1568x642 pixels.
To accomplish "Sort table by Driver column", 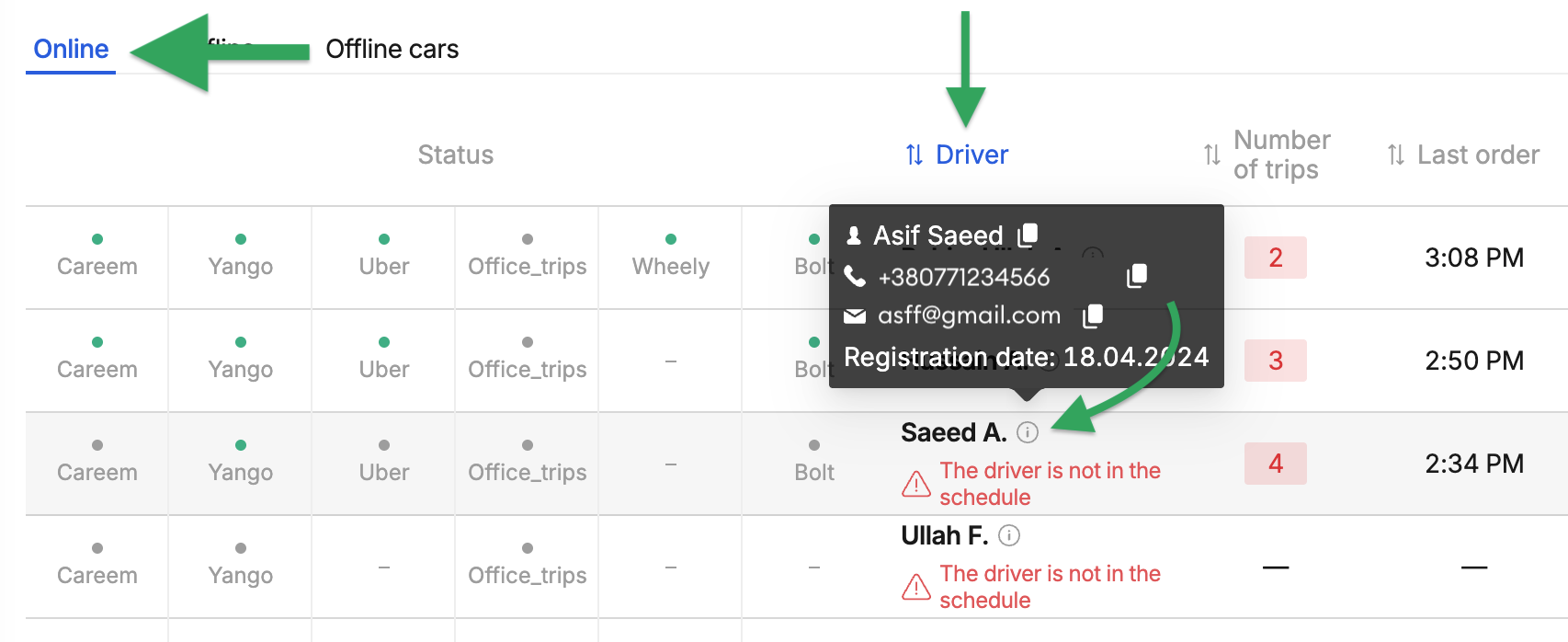I will tap(957, 155).
